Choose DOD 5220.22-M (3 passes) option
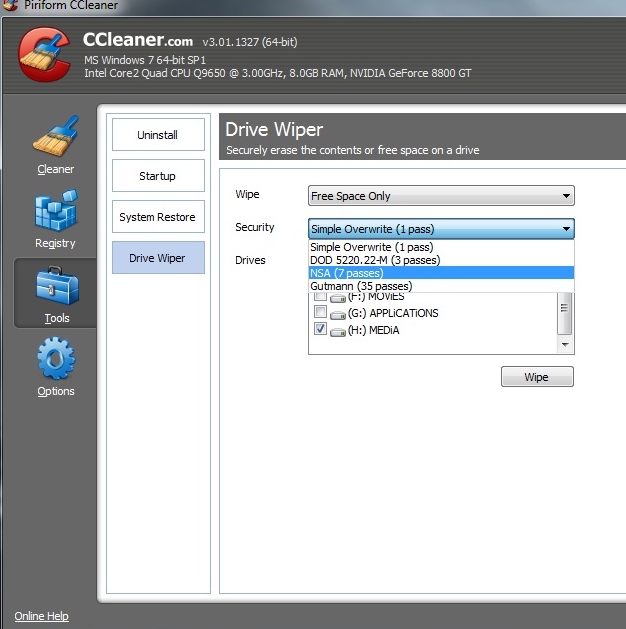Screen dimensions: 626x629 (x=441, y=260)
